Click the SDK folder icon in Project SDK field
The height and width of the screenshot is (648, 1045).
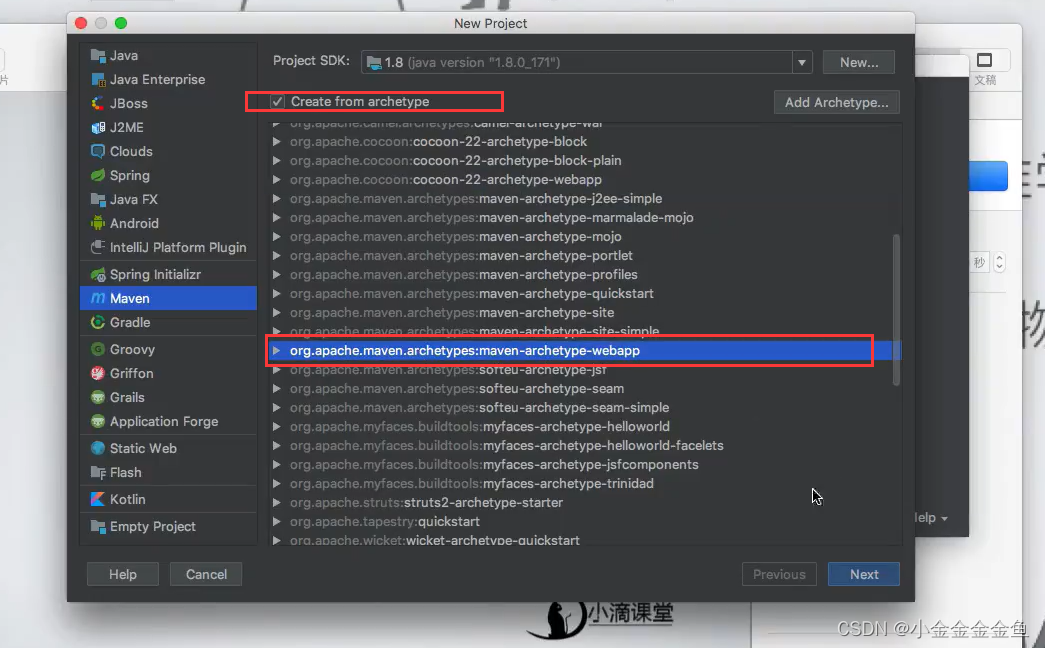coord(375,63)
